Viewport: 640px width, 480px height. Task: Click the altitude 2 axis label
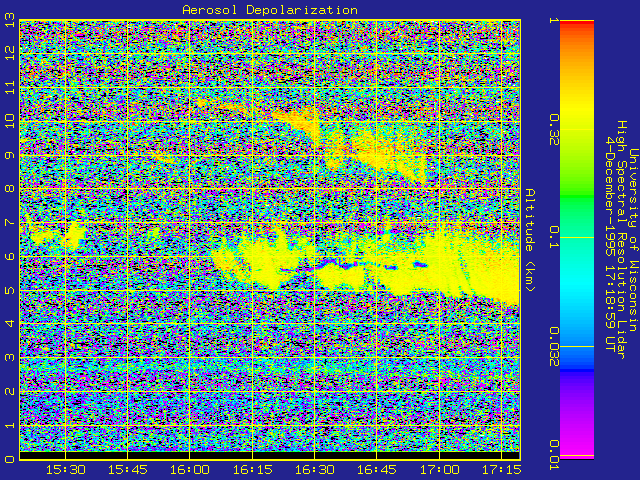click(10, 391)
